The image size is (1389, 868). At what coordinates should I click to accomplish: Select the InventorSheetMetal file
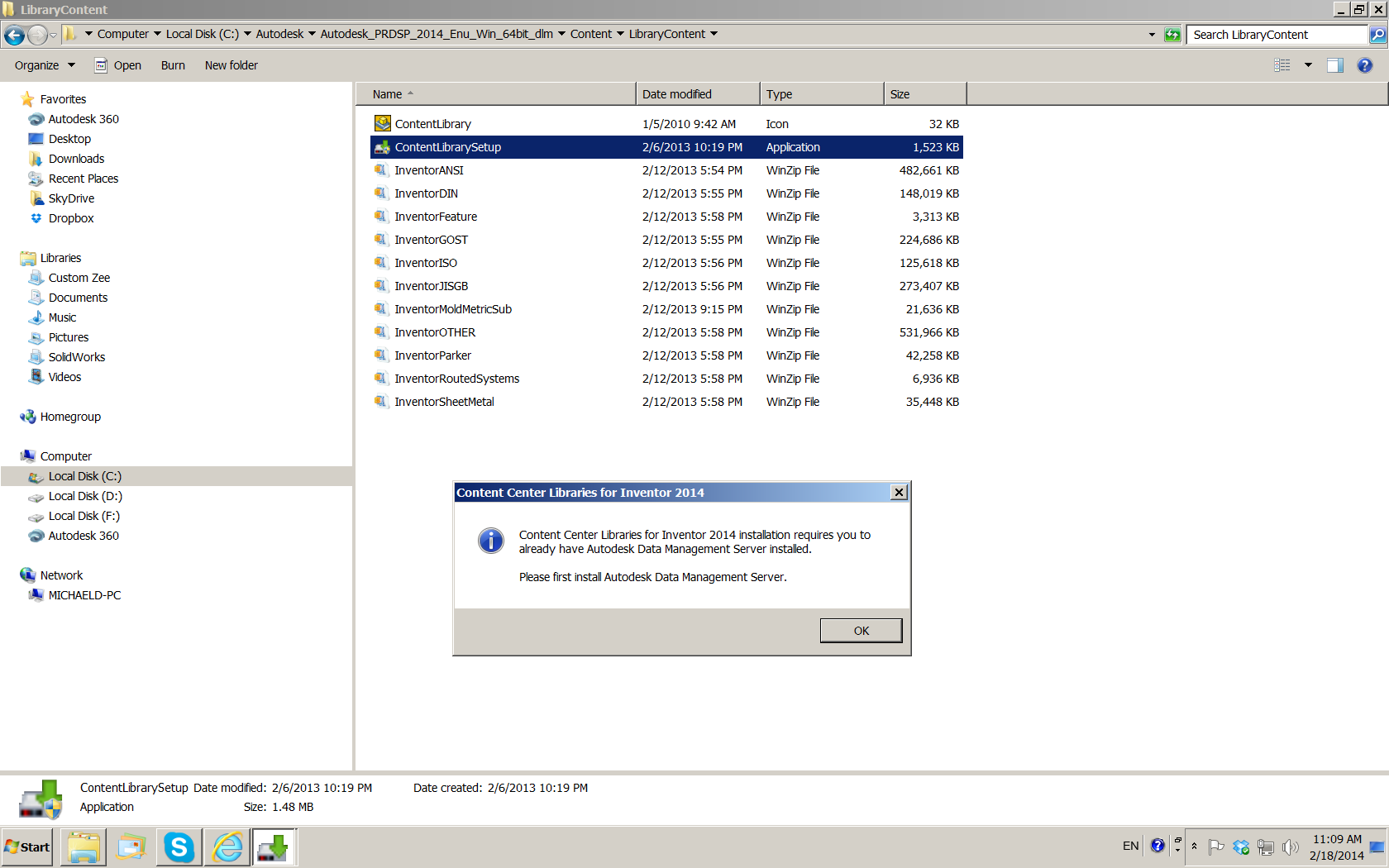pos(666,402)
